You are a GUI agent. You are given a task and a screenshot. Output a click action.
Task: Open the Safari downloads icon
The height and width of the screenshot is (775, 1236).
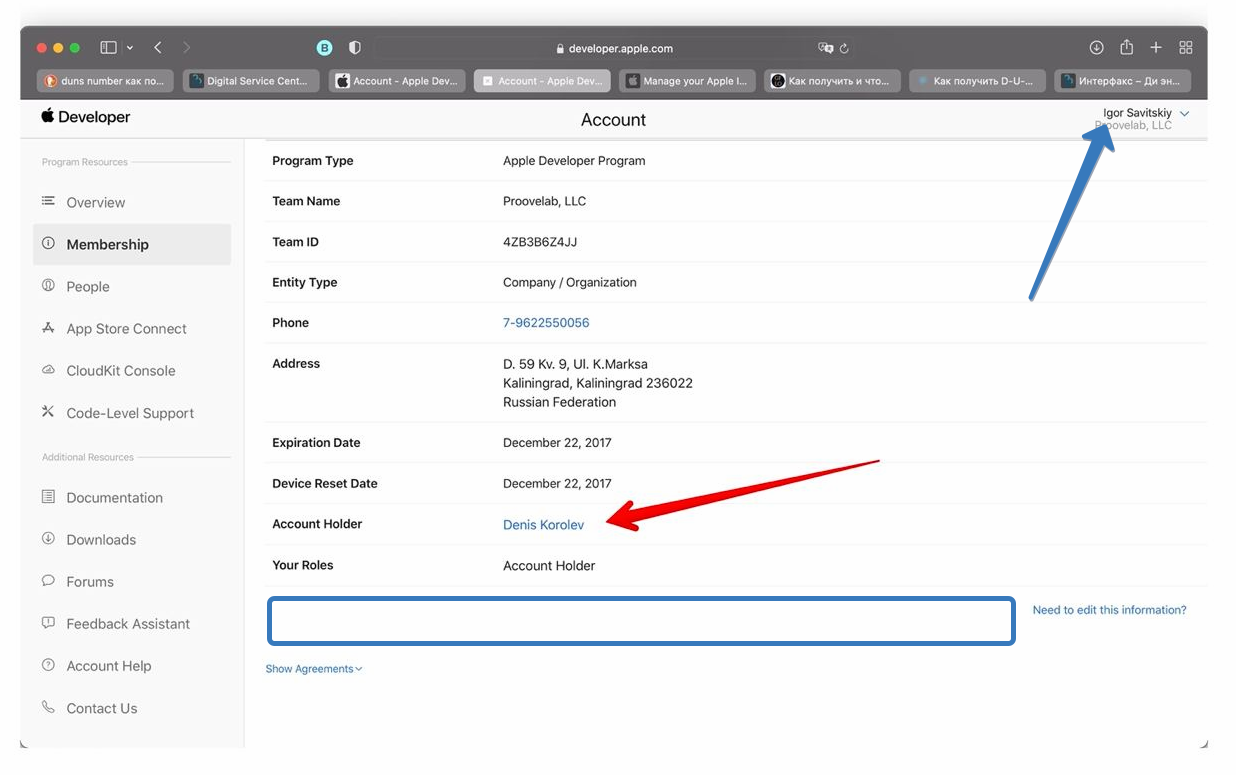click(1096, 48)
